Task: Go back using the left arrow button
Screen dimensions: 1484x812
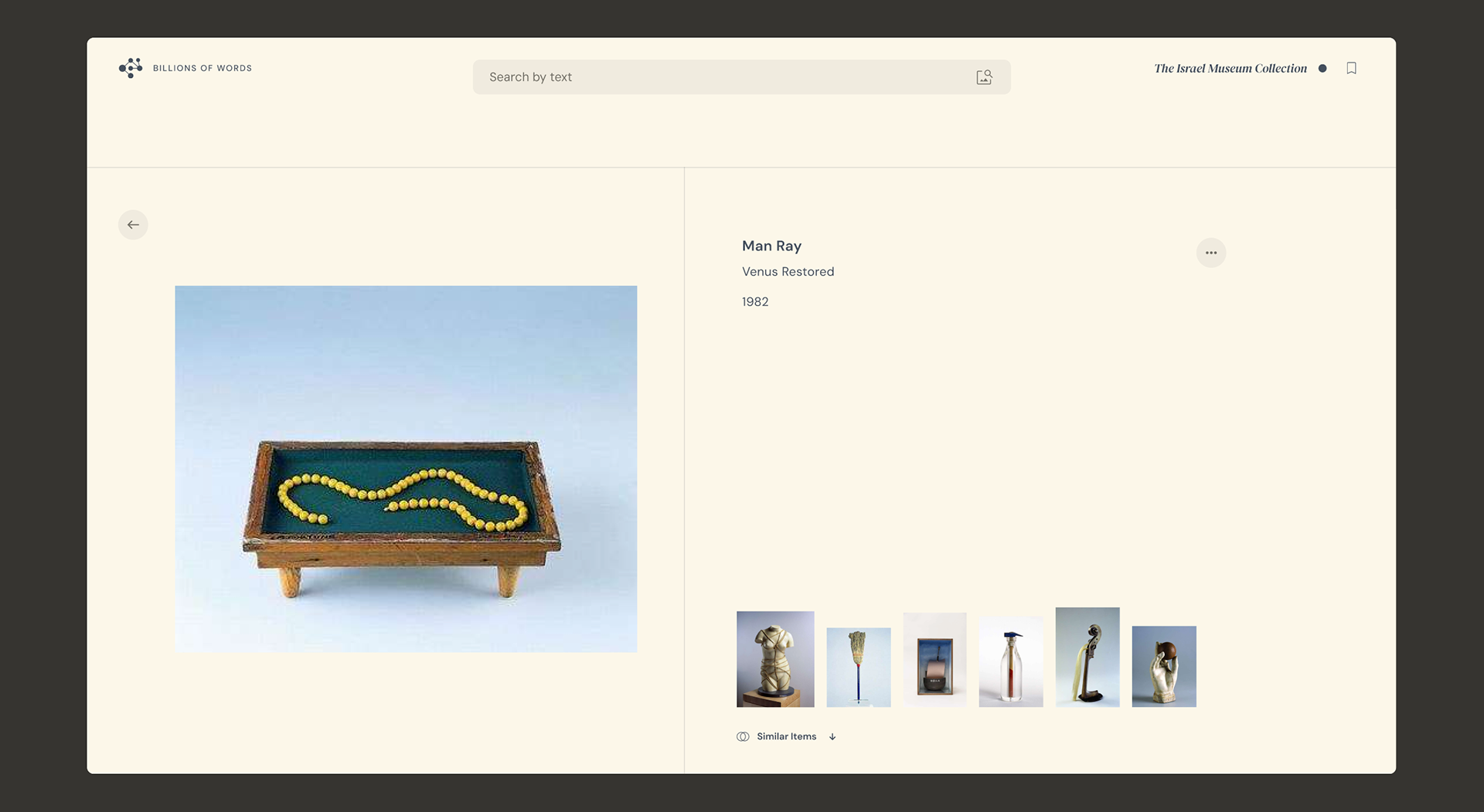Action: coord(133,225)
